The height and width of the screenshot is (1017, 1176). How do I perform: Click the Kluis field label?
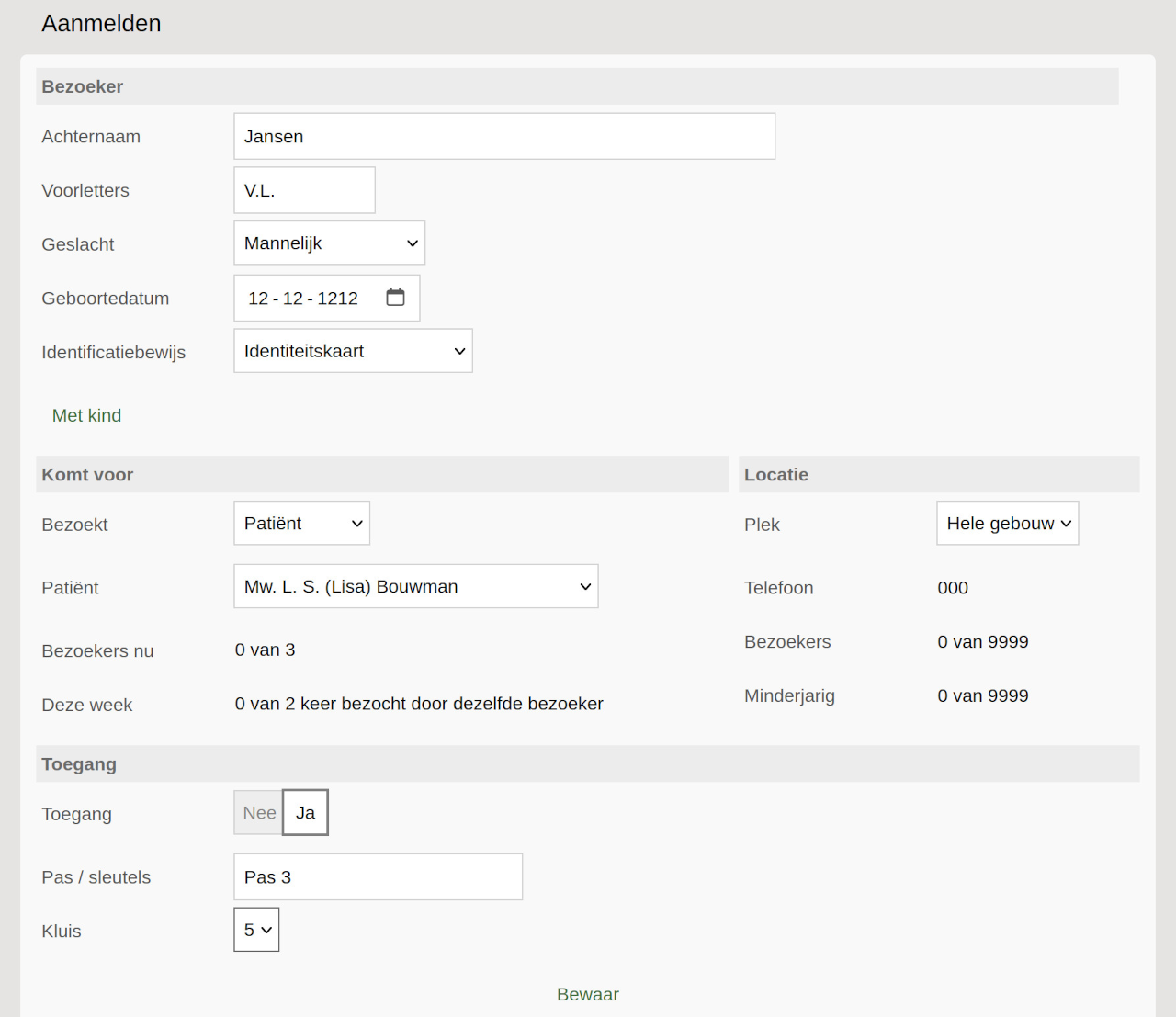pos(62,932)
